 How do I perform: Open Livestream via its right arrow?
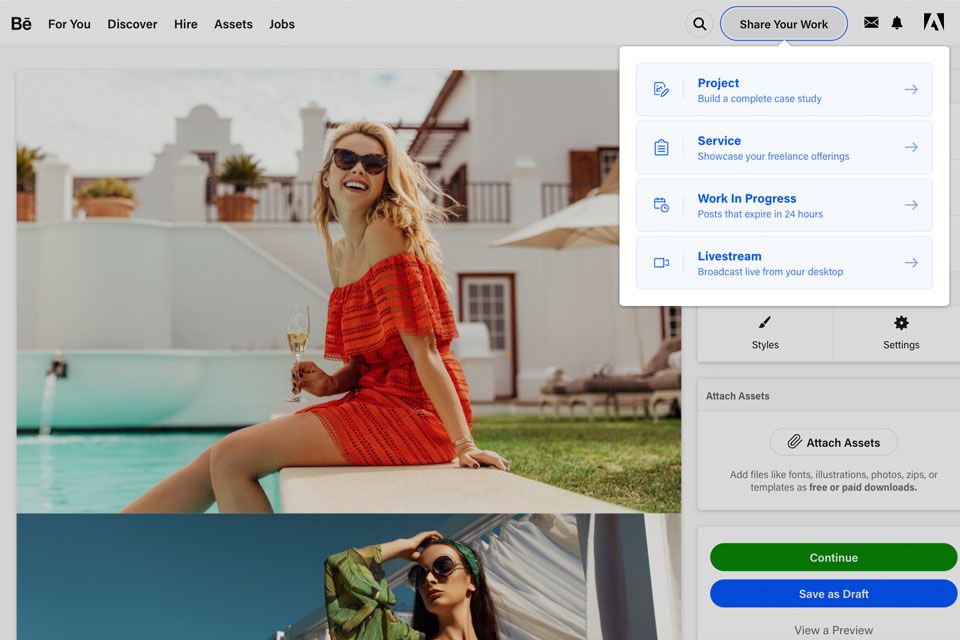pos(911,262)
